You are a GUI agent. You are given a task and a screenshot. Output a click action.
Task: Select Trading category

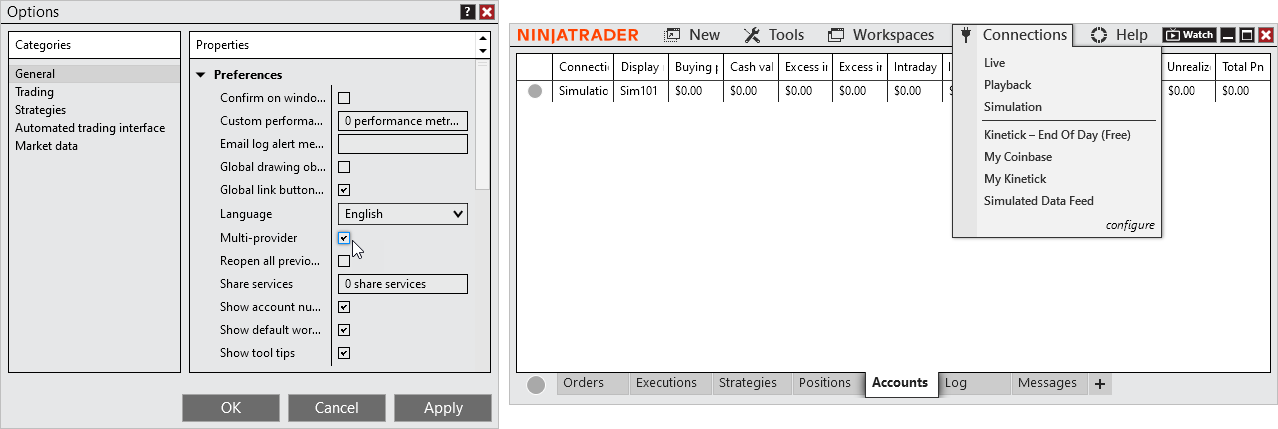click(x=95, y=92)
